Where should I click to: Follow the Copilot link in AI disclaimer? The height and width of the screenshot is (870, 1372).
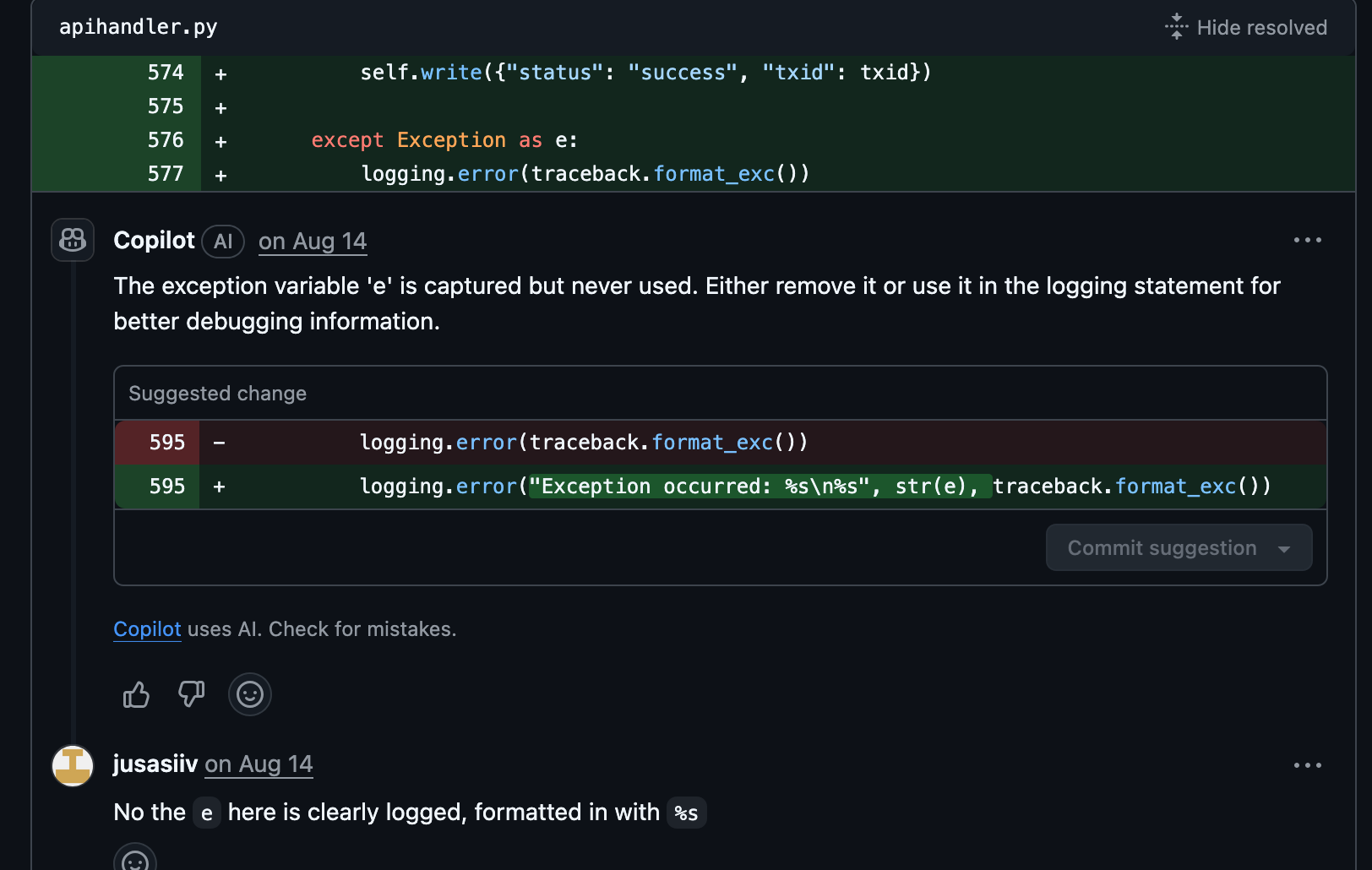point(147,629)
